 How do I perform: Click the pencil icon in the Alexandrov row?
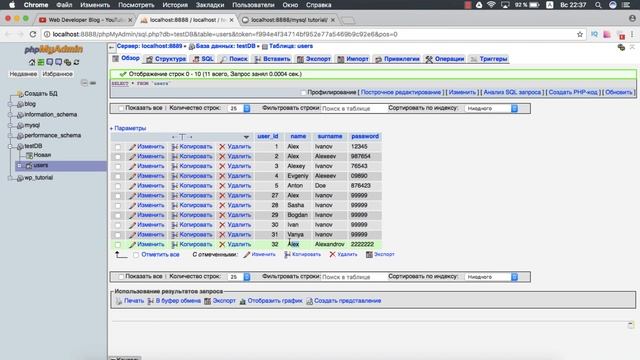pyautogui.click(x=132, y=244)
